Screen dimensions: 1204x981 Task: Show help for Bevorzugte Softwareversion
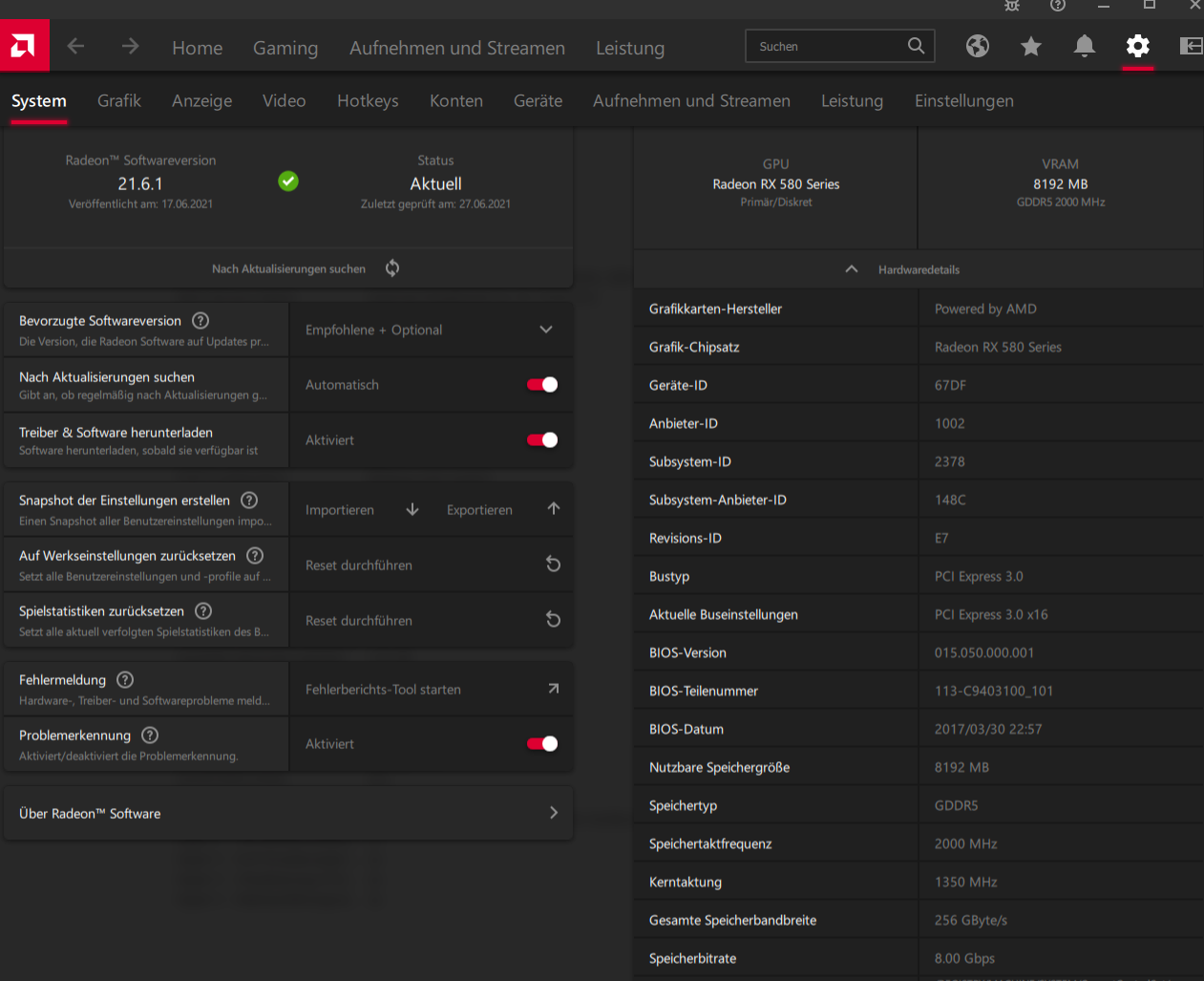pyautogui.click(x=201, y=321)
